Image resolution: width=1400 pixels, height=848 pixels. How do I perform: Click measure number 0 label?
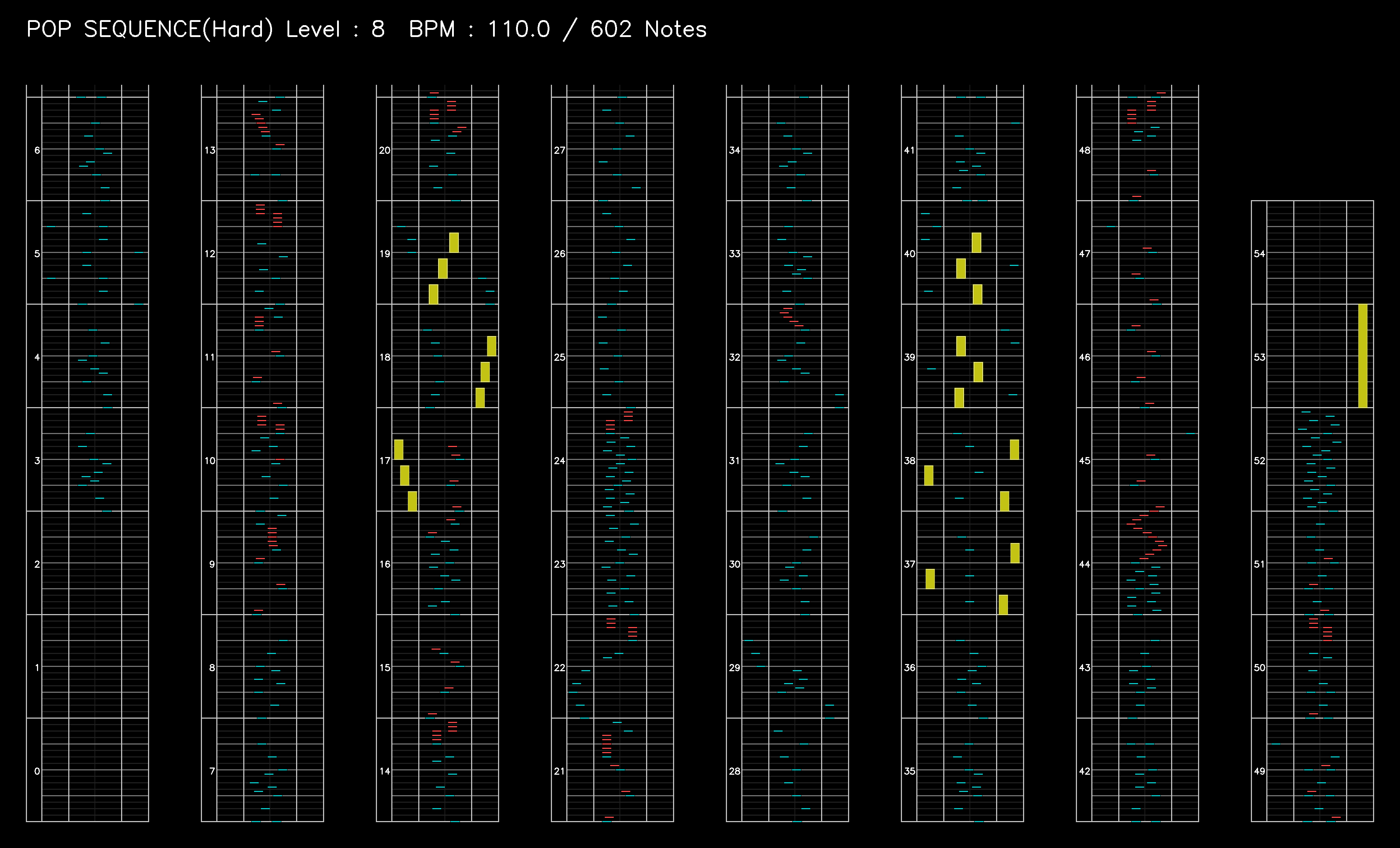(x=37, y=771)
